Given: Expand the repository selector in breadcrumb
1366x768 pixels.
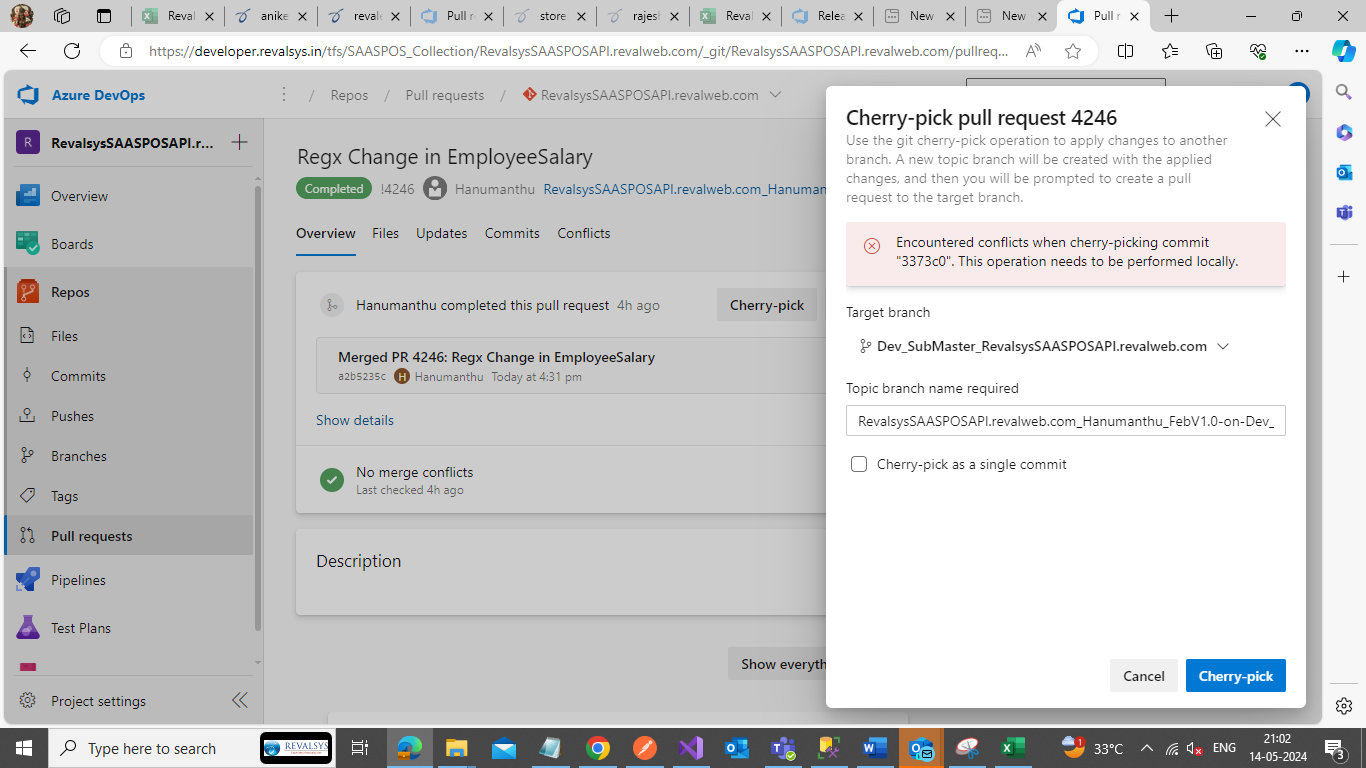Looking at the screenshot, I should coord(775,95).
